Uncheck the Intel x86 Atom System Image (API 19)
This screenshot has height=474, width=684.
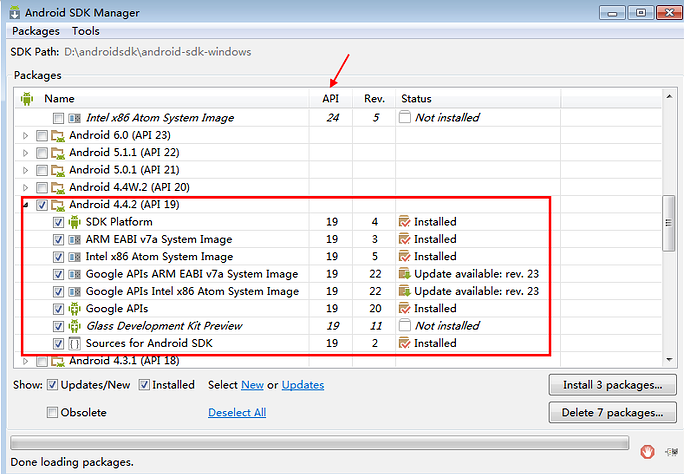58,257
